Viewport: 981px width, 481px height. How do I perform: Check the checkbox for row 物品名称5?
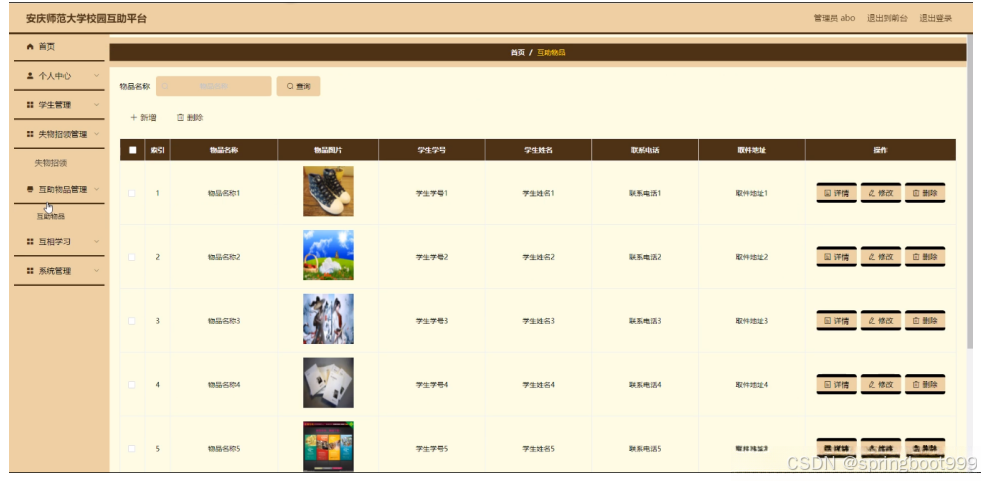coord(131,448)
